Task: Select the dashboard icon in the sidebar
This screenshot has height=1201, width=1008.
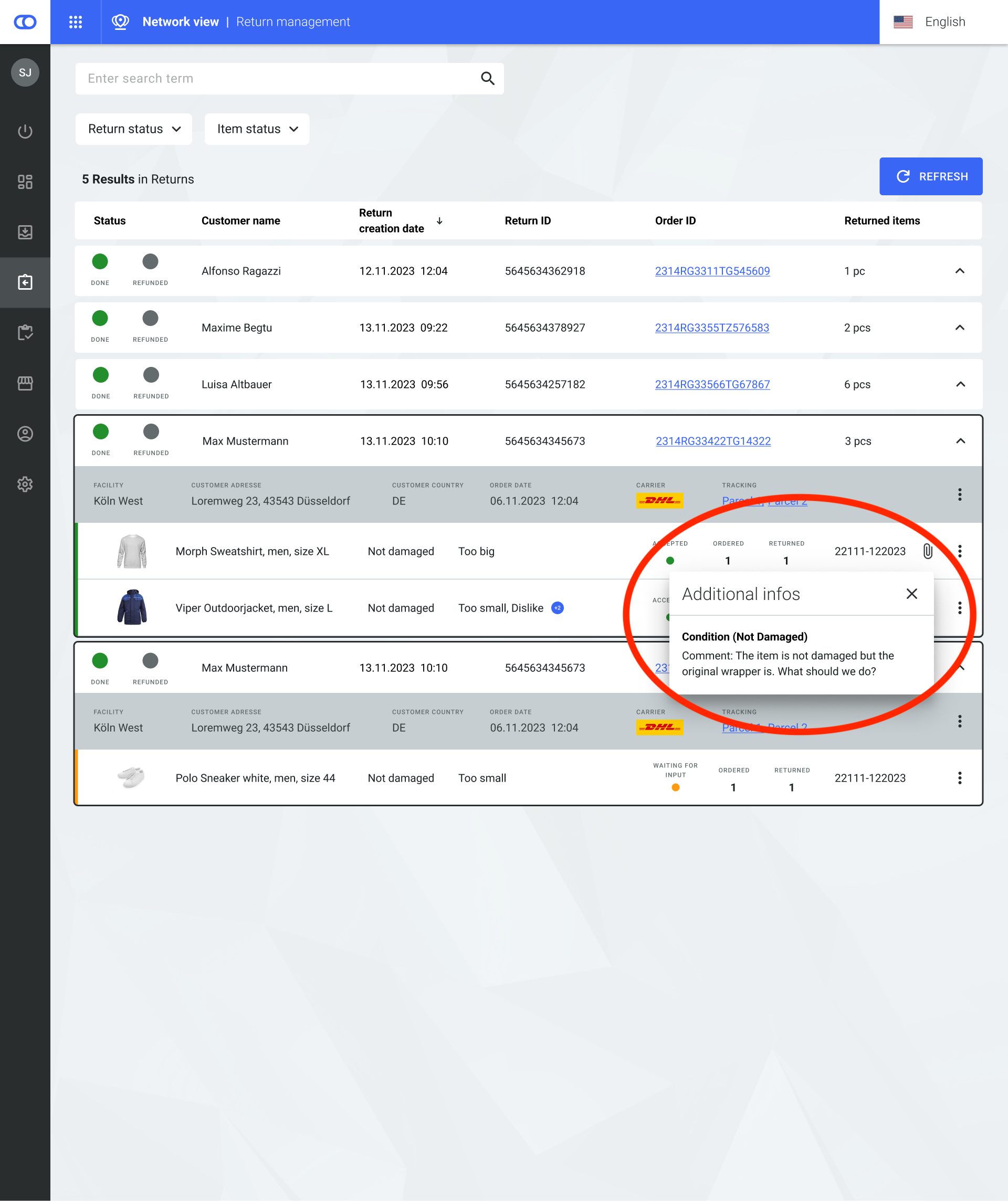Action: (x=25, y=182)
